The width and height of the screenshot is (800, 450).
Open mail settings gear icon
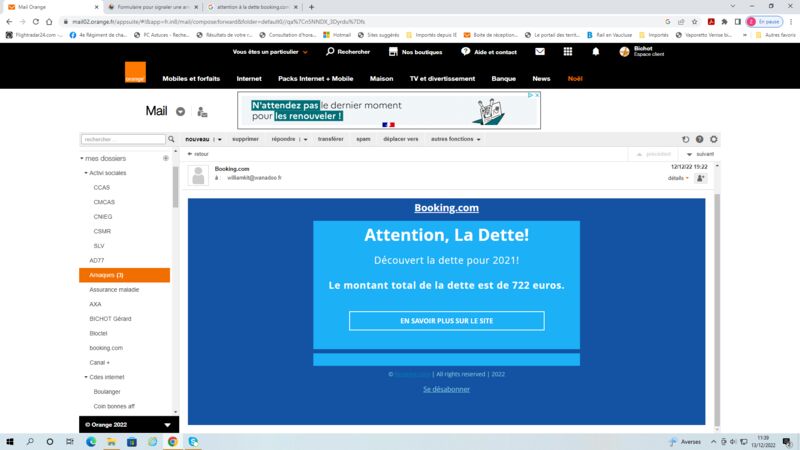(714, 139)
